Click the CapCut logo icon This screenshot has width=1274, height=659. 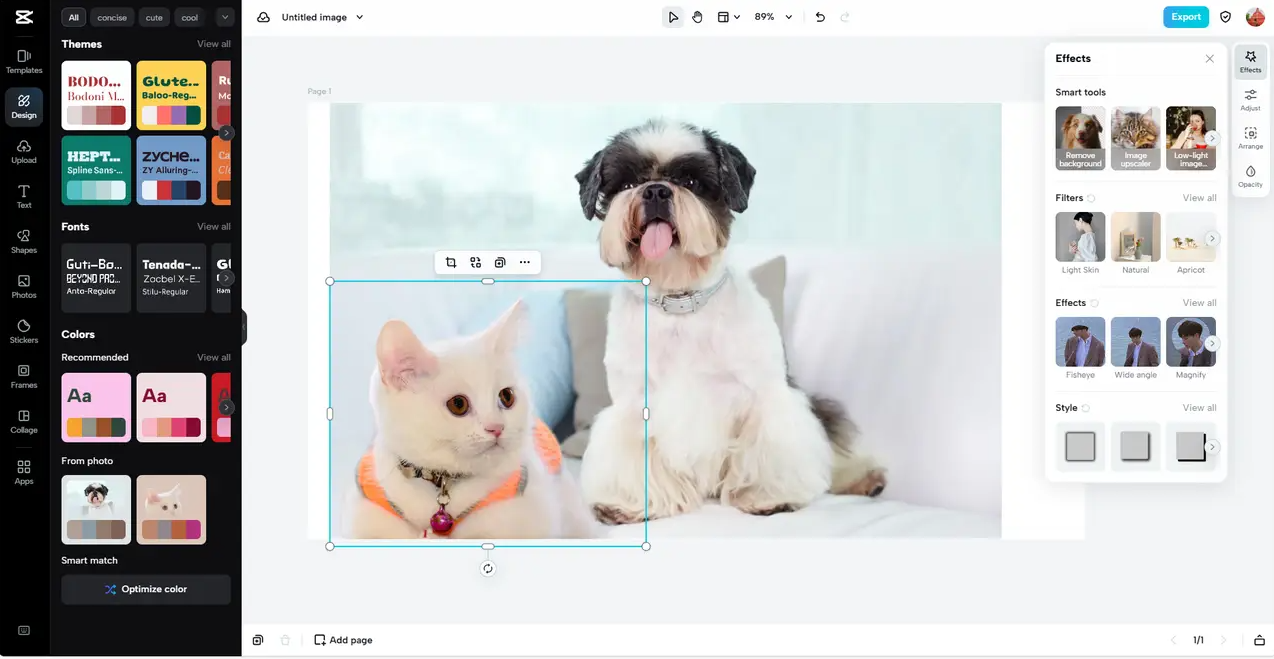(24, 17)
